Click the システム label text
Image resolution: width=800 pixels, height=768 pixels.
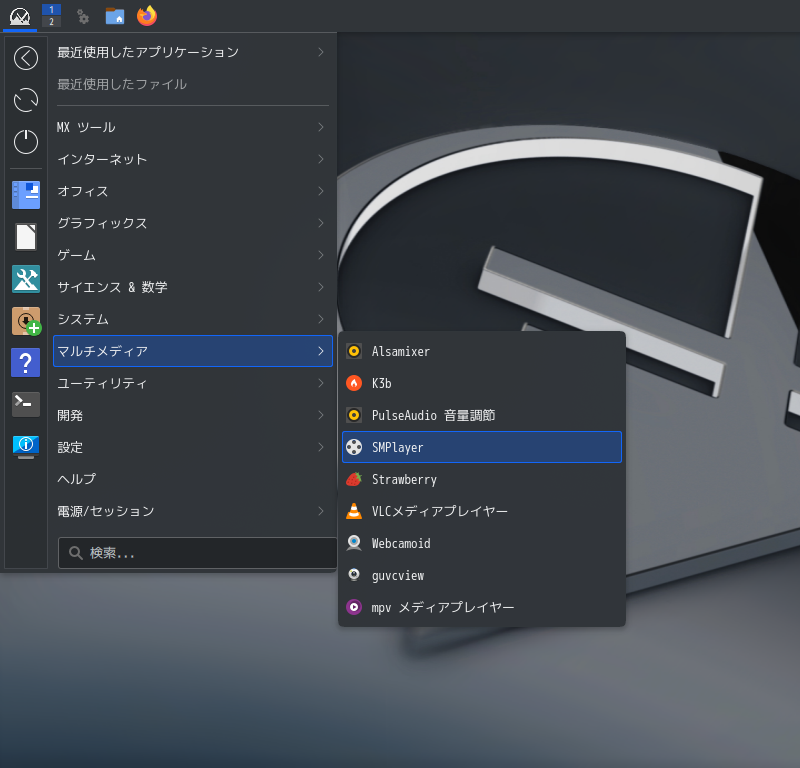[x=83, y=319]
